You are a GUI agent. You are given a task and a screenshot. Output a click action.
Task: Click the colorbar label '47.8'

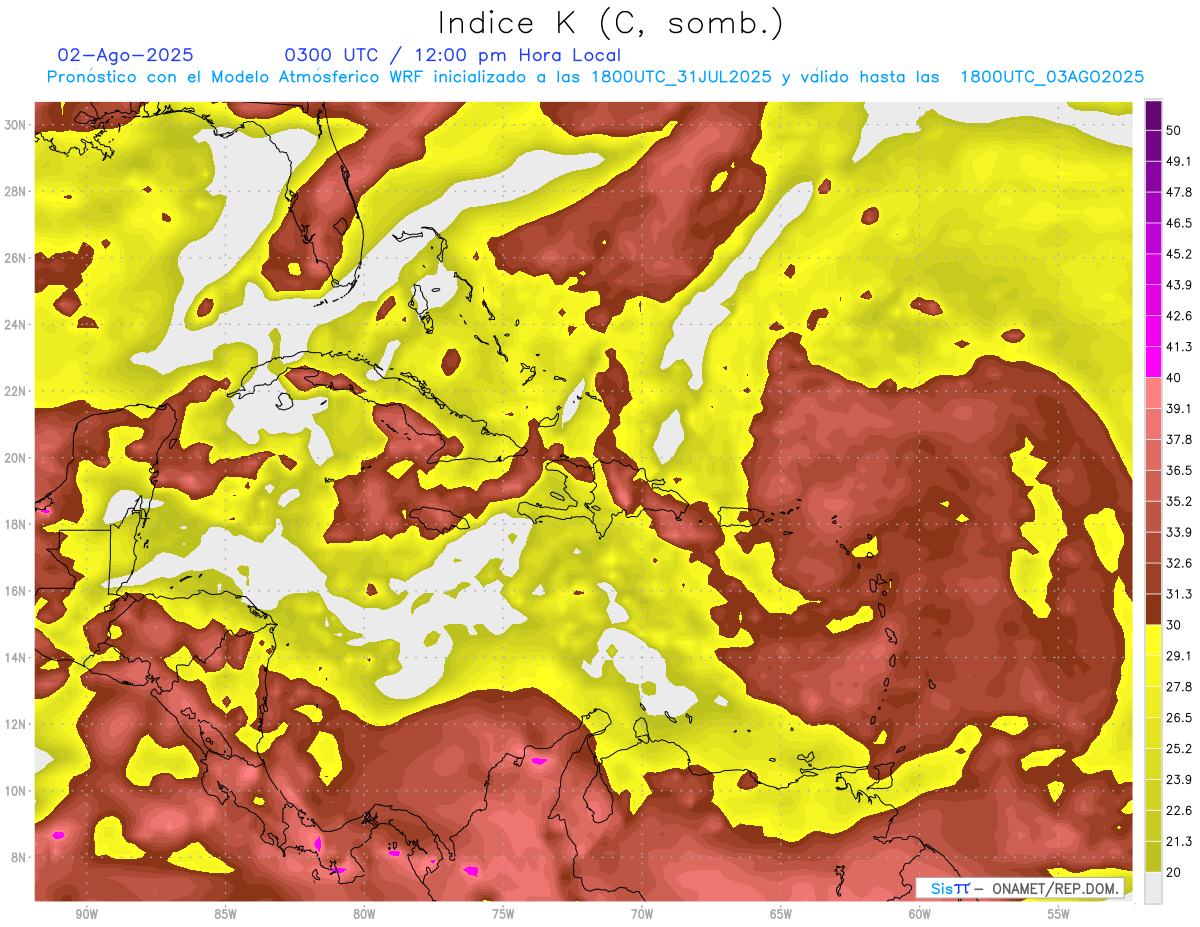pos(1178,192)
